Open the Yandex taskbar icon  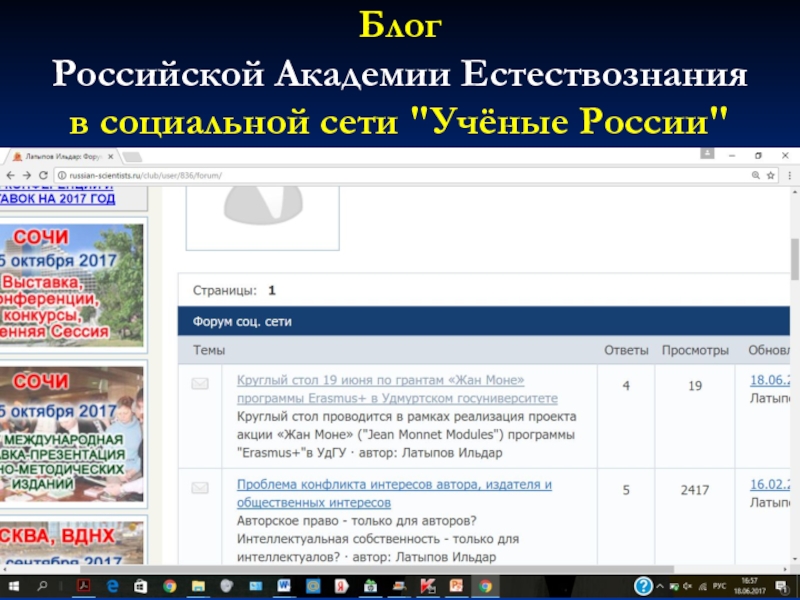pos(341,586)
